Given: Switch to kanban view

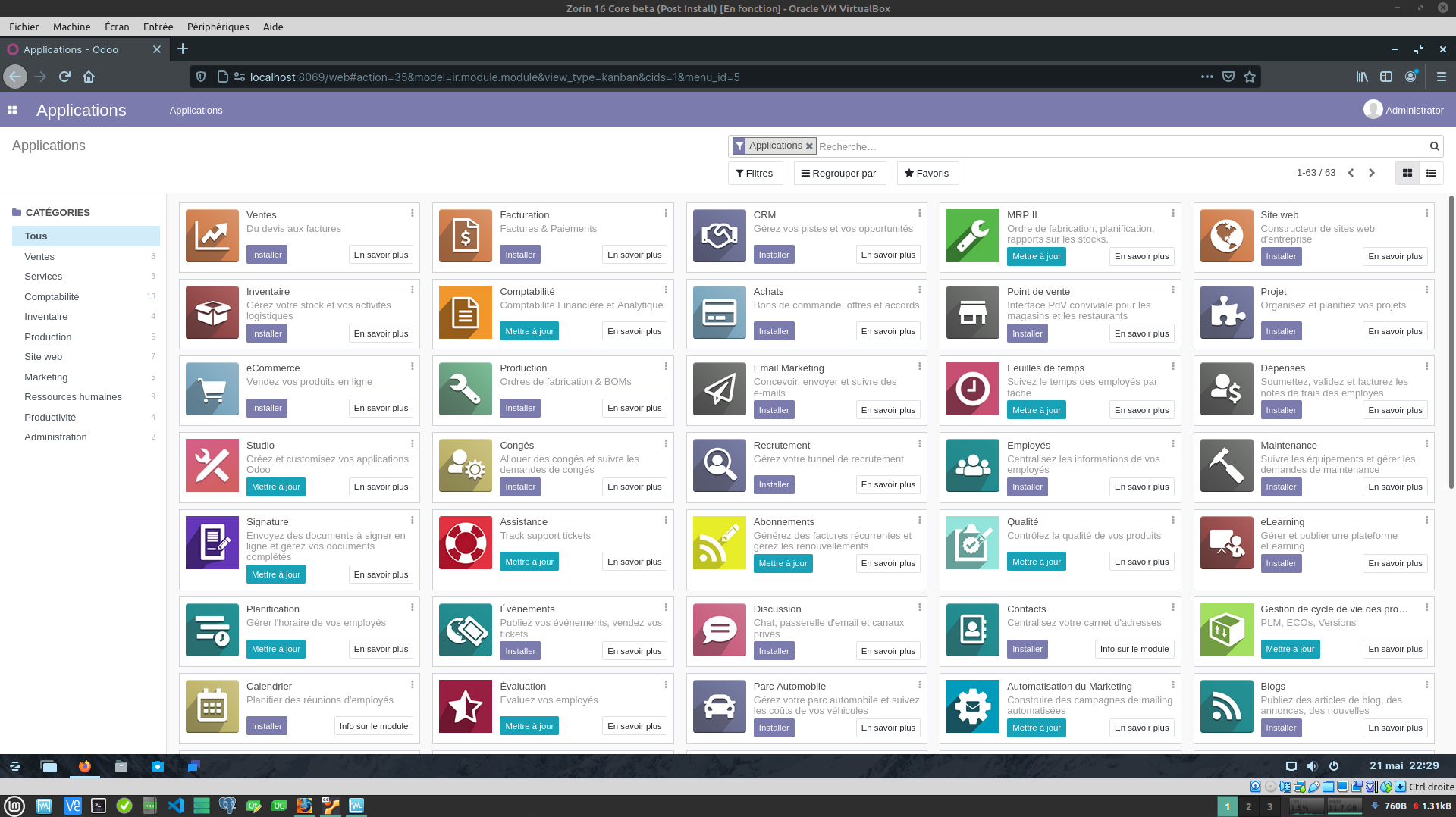Looking at the screenshot, I should [x=1407, y=173].
